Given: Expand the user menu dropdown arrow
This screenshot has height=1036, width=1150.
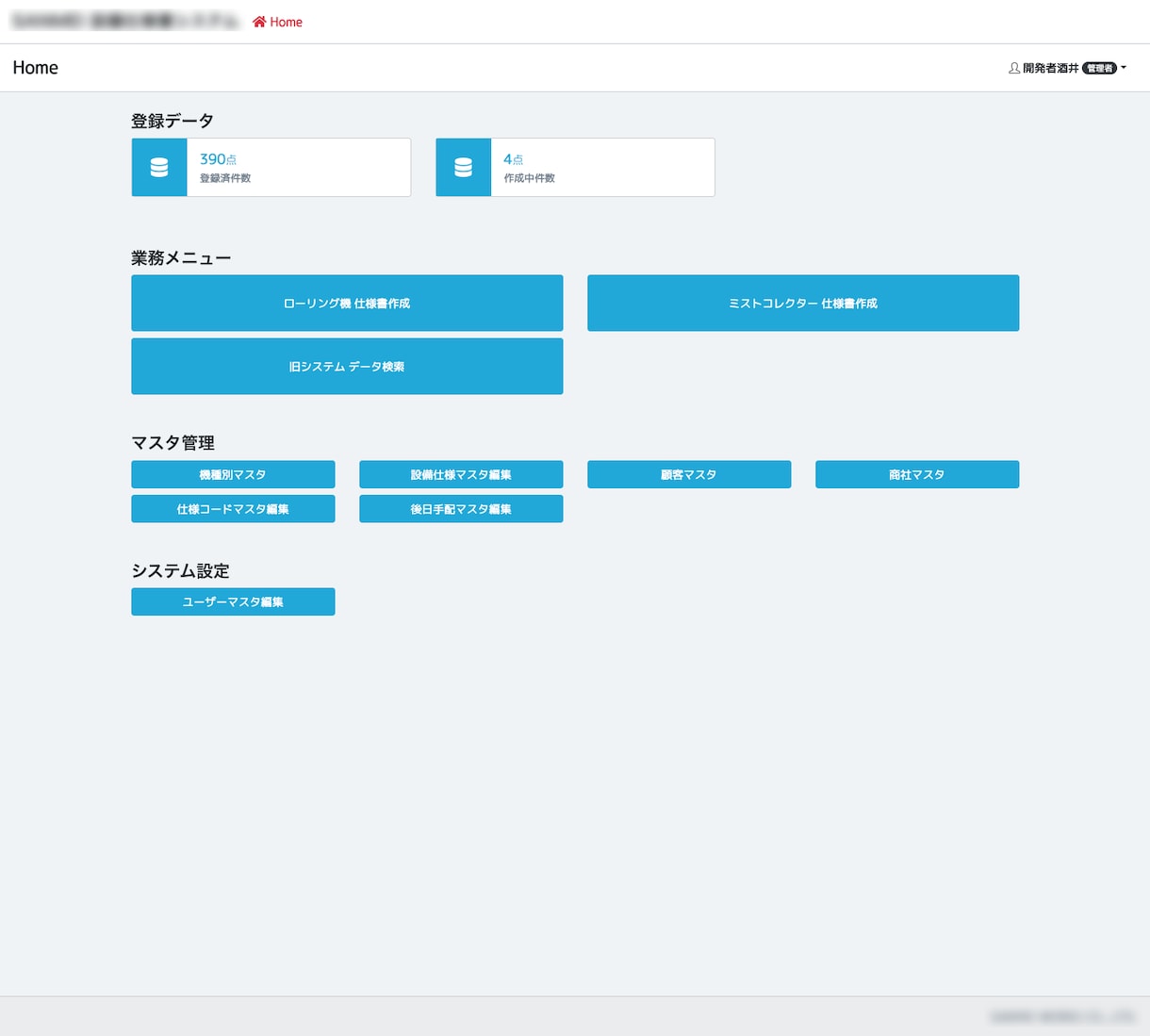Looking at the screenshot, I should 1124,68.
